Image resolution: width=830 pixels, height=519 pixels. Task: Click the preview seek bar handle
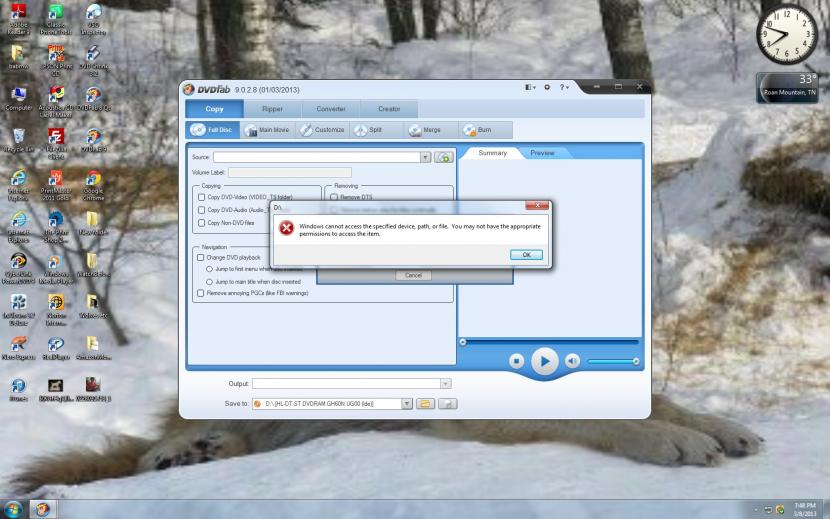[463, 342]
